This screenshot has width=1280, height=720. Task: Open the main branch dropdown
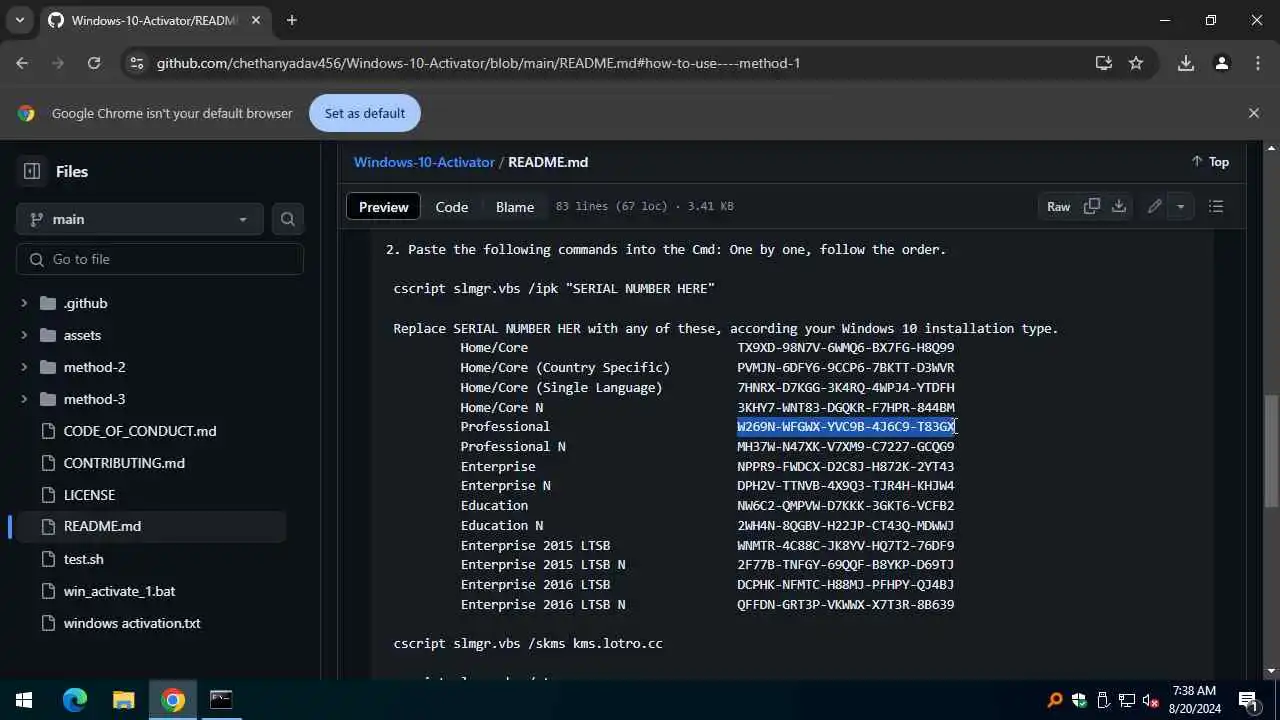coord(139,219)
